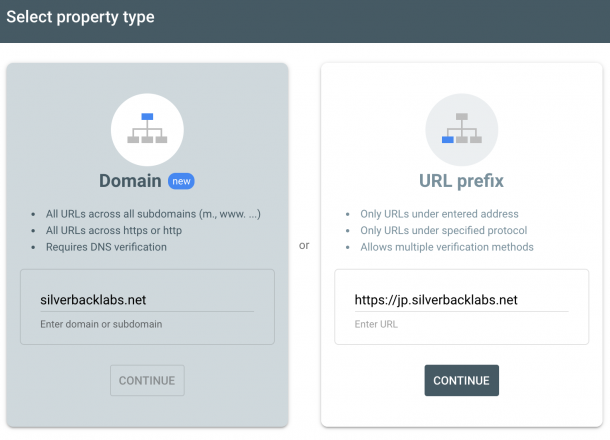Click 'All URLs across https or http' bullet

(x=114, y=230)
